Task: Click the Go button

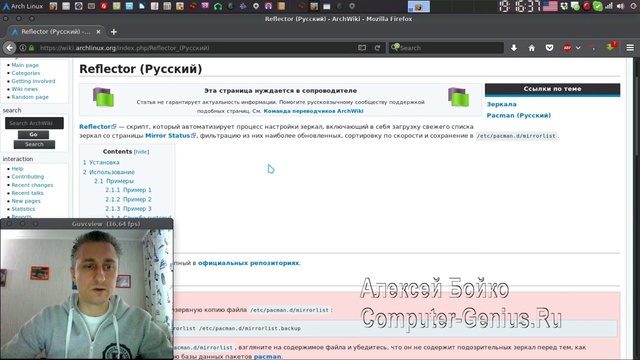Action: point(33,134)
